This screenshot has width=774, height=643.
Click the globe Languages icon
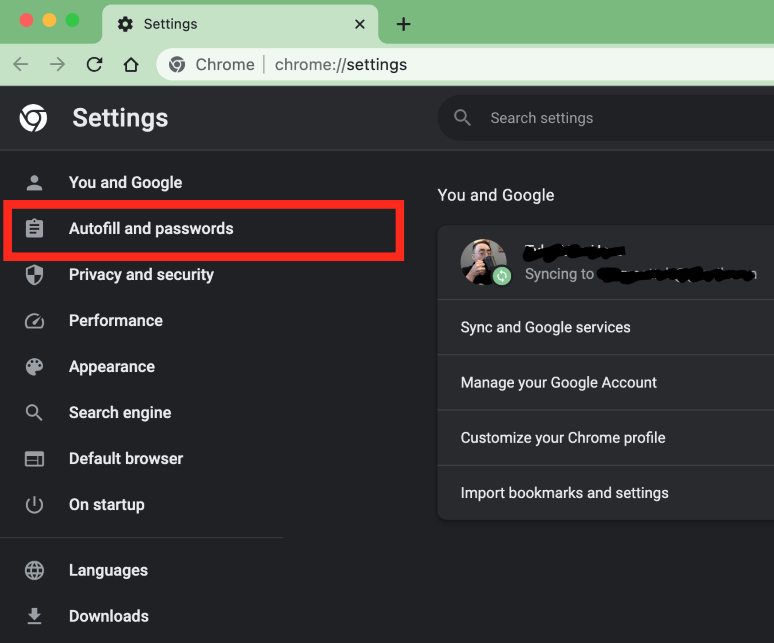click(x=34, y=570)
